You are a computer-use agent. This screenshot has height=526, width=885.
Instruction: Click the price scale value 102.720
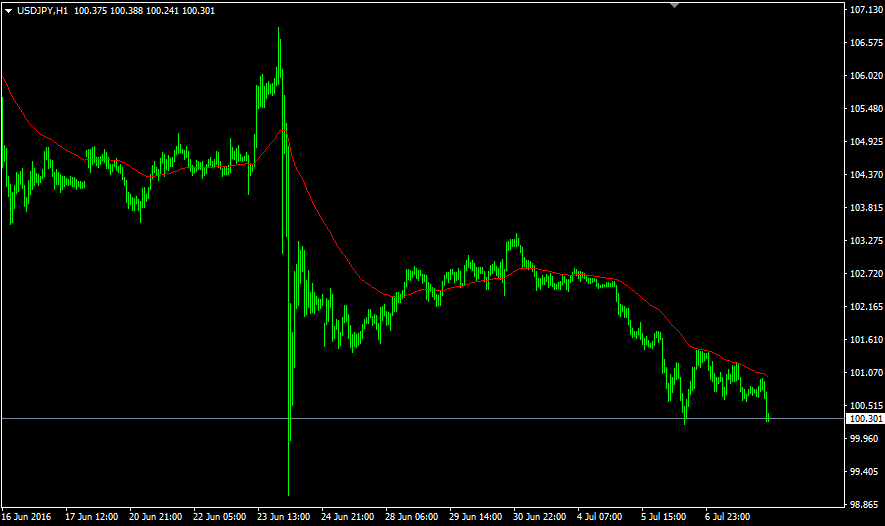tap(866, 274)
